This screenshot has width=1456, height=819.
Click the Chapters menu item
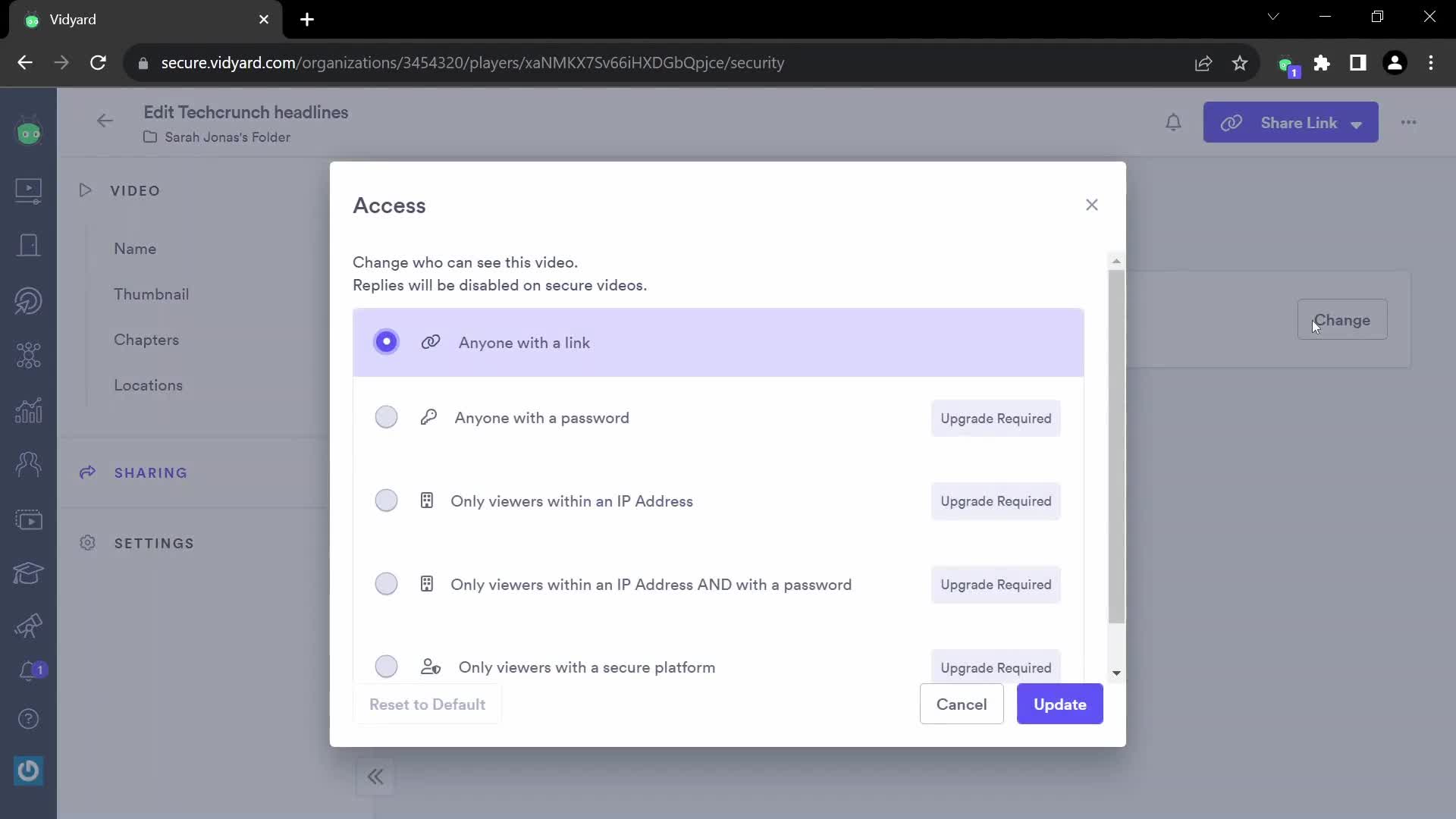pos(145,339)
